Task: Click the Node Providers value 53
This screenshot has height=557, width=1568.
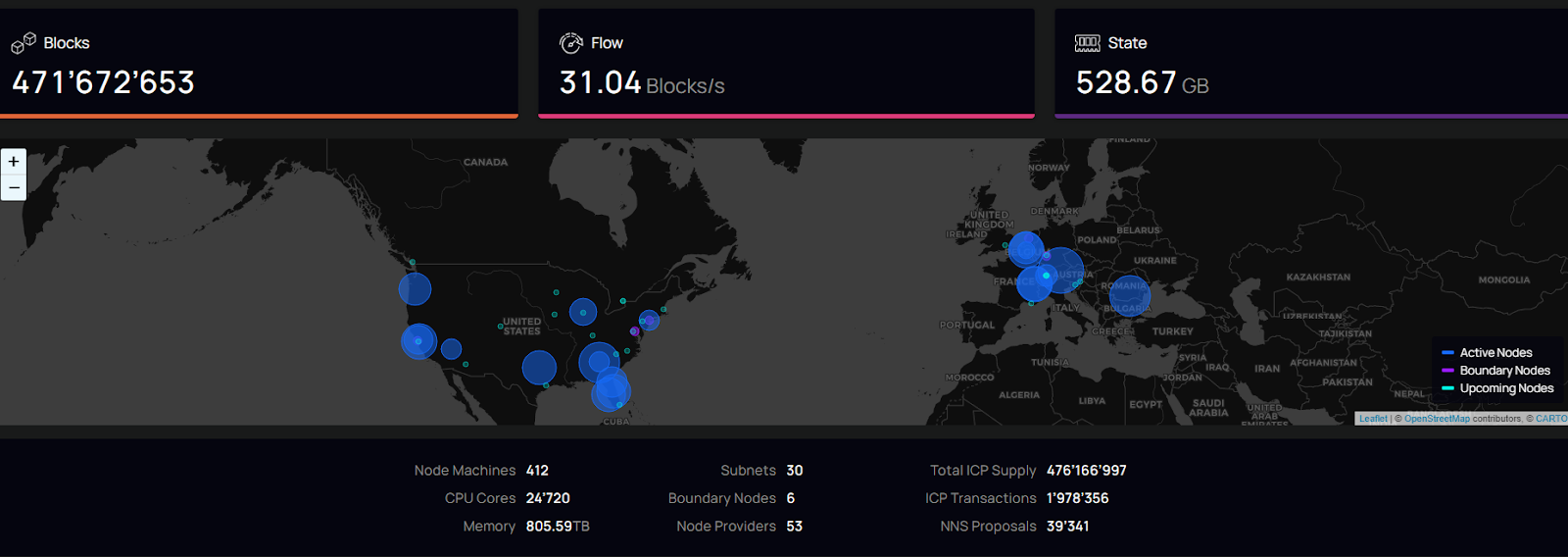Action: click(794, 527)
